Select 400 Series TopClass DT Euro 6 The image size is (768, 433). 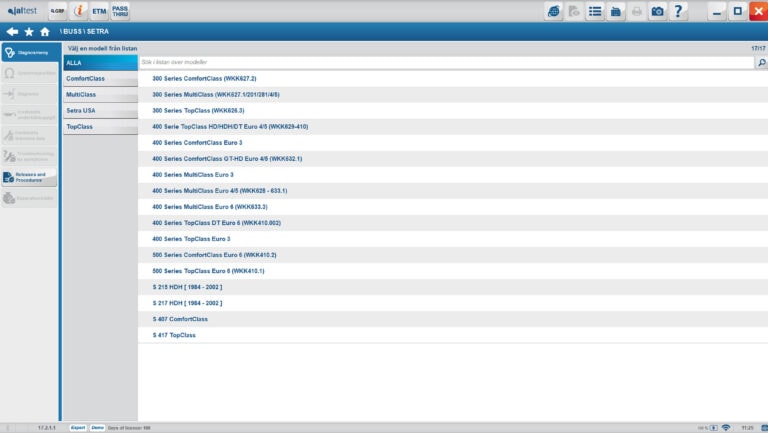453,223
